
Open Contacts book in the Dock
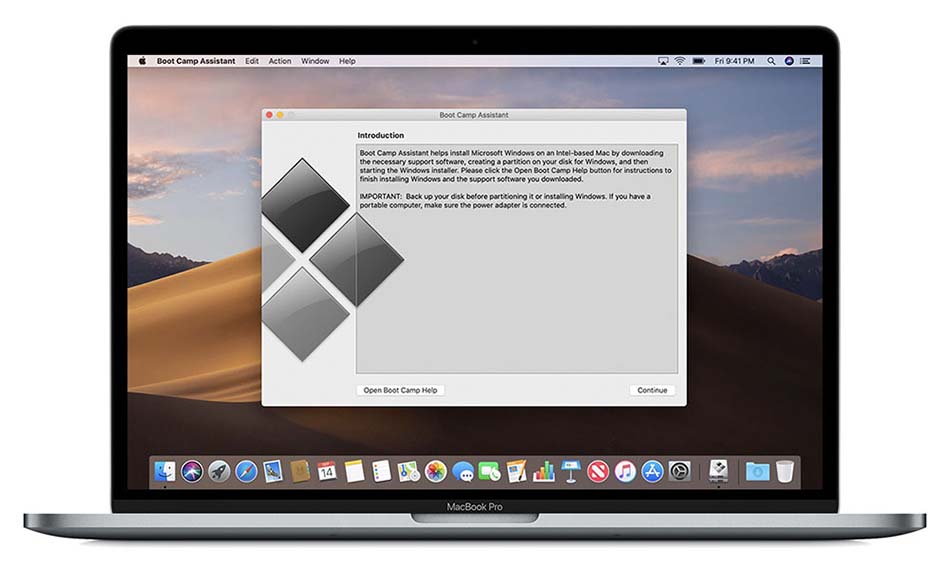(300, 471)
